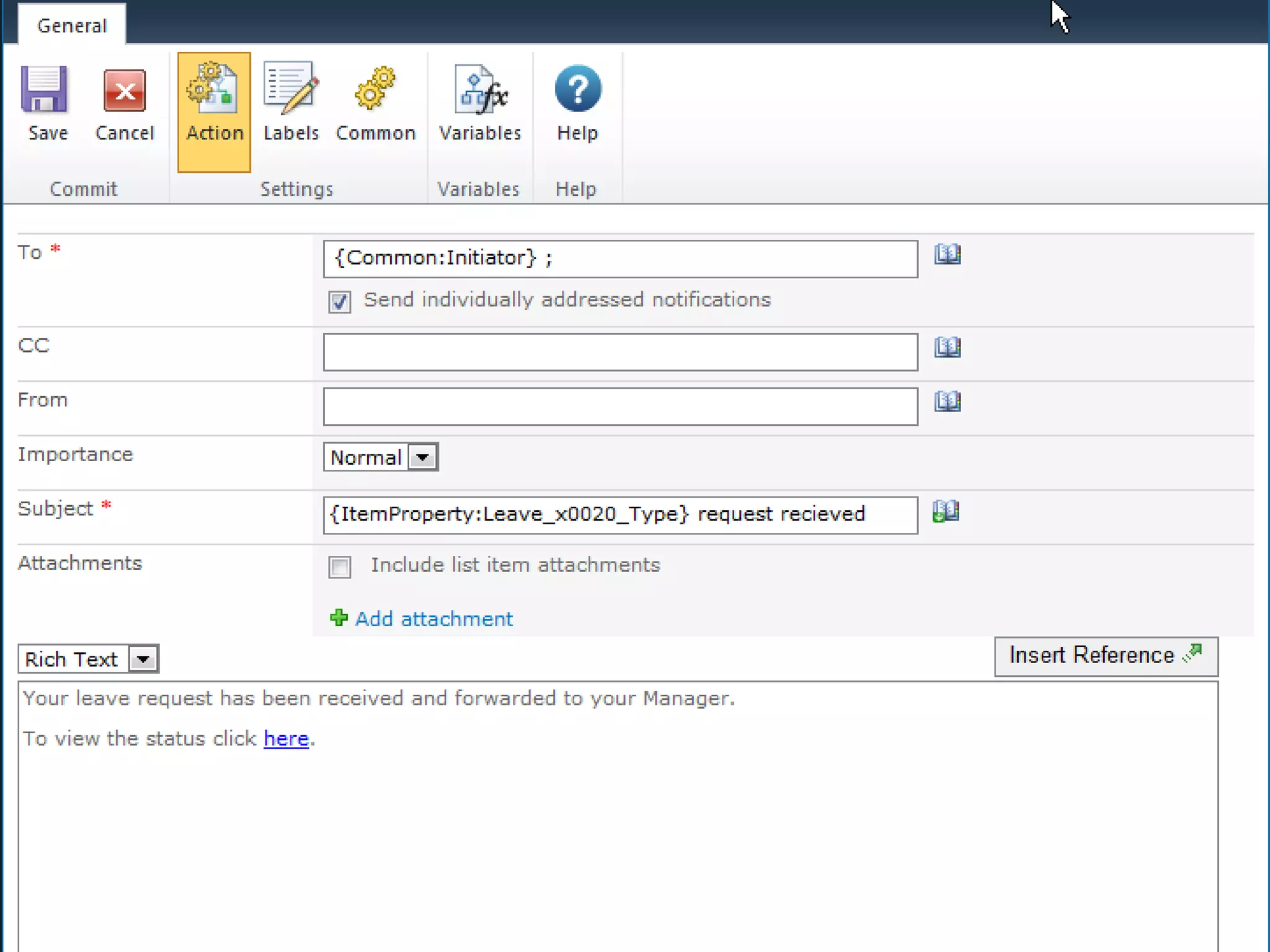Expand the Importance Normal dropdown
Image resolution: width=1270 pixels, height=952 pixels.
tap(423, 457)
